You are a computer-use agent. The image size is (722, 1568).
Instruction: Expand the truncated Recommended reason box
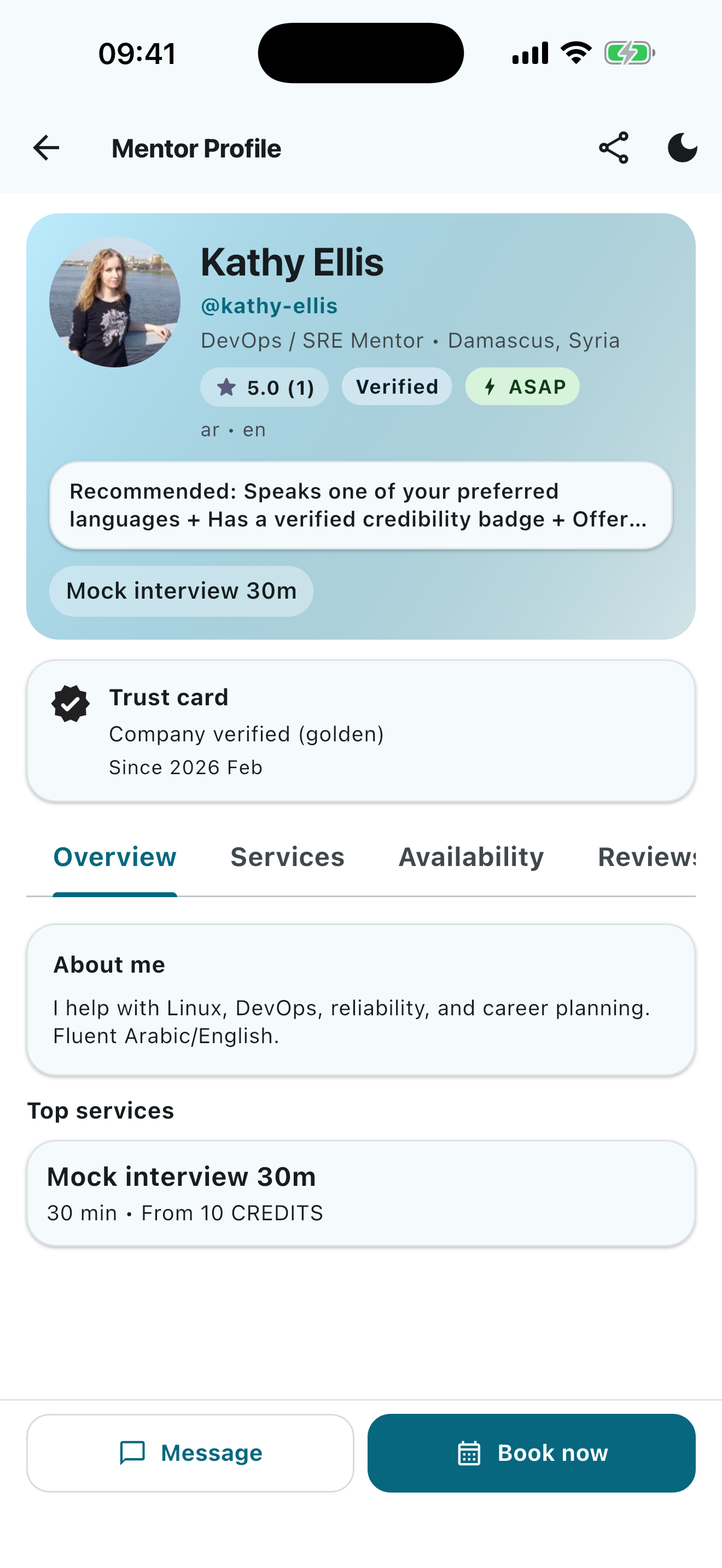coord(360,505)
